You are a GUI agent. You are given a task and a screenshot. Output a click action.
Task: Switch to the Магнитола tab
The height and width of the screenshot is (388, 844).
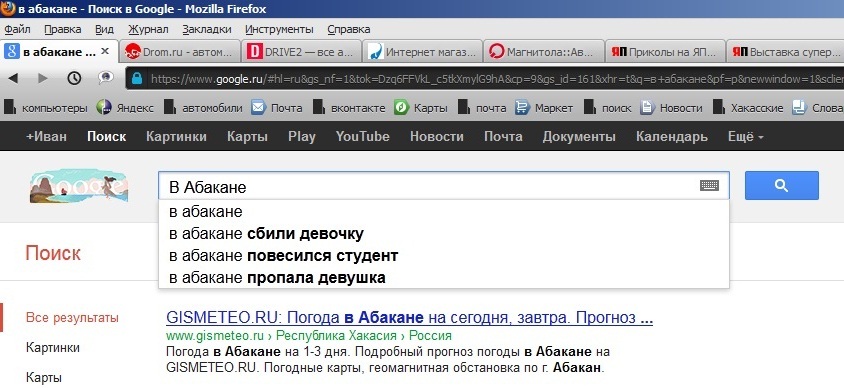pyautogui.click(x=544, y=52)
